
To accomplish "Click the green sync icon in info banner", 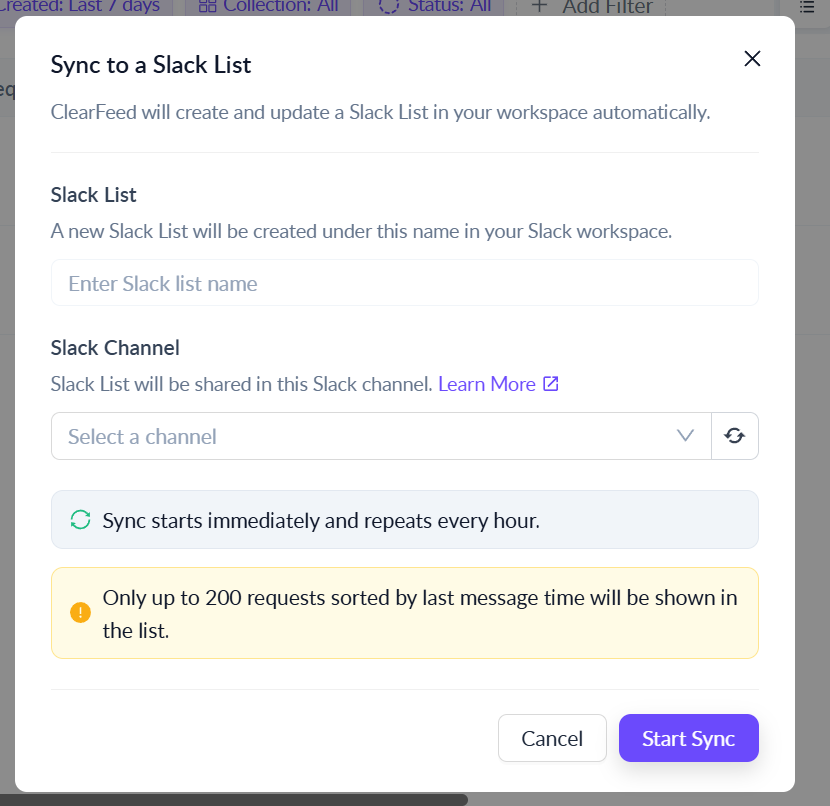I will 80,520.
